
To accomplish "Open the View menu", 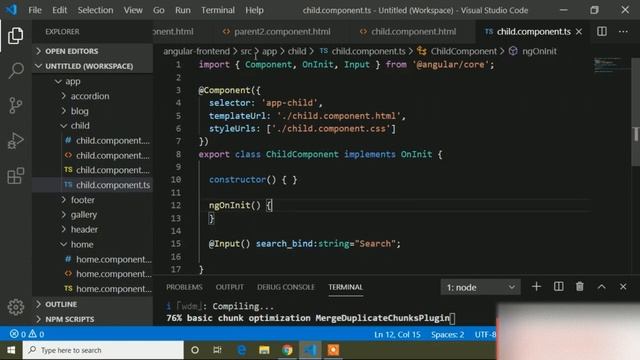I will [x=133, y=10].
